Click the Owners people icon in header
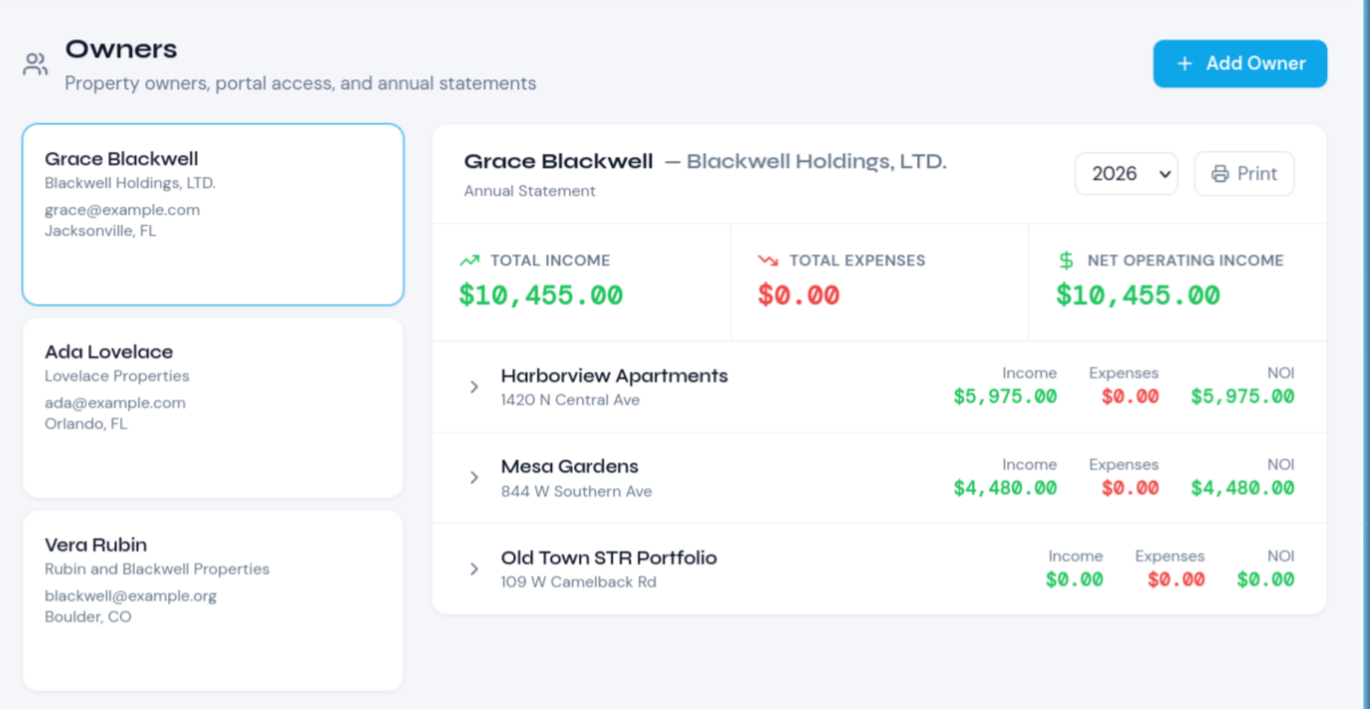1370x709 pixels. (x=36, y=65)
